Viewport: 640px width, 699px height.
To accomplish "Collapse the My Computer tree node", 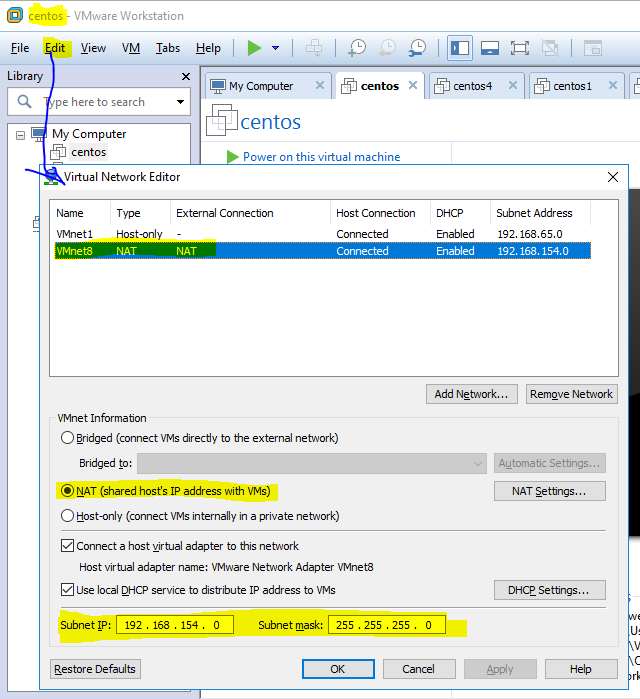I will [x=21, y=135].
